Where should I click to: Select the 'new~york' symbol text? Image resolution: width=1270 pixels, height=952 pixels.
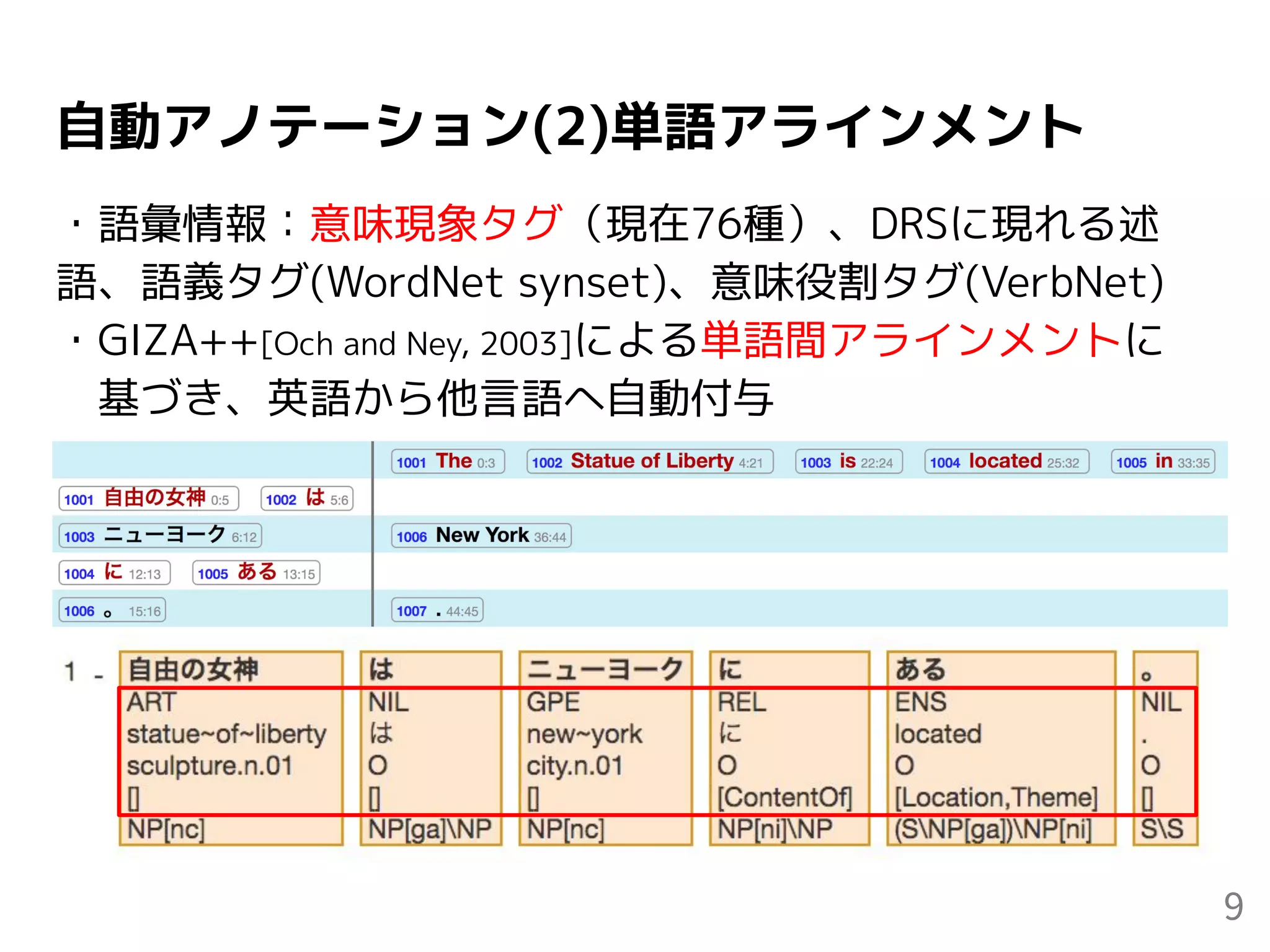(x=584, y=734)
